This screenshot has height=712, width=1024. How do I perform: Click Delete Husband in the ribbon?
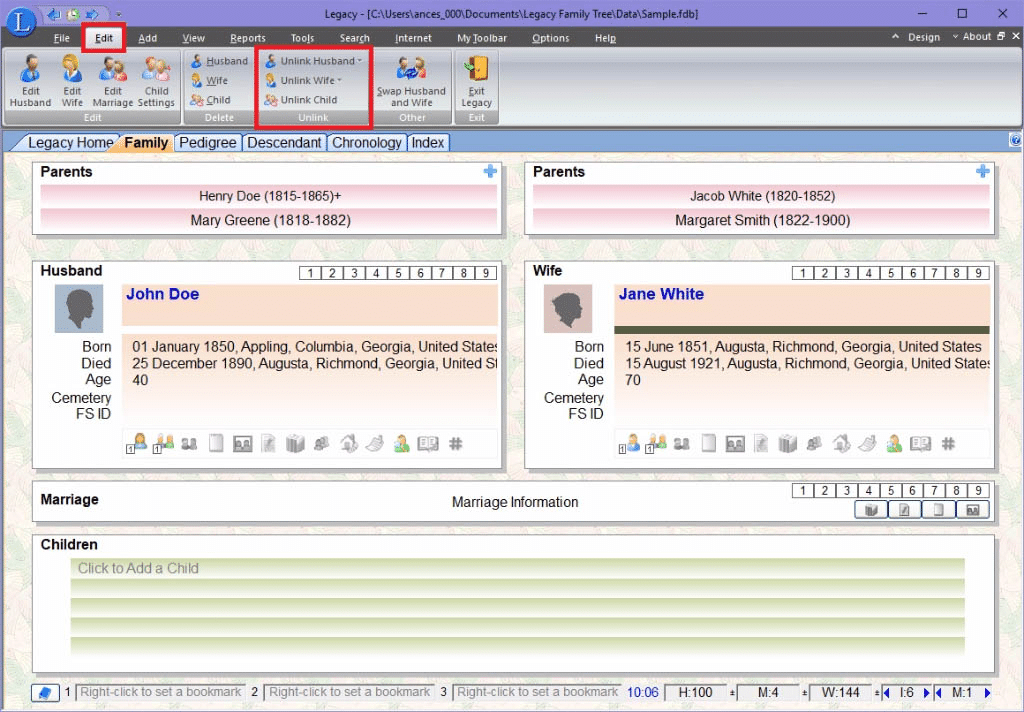(x=219, y=61)
